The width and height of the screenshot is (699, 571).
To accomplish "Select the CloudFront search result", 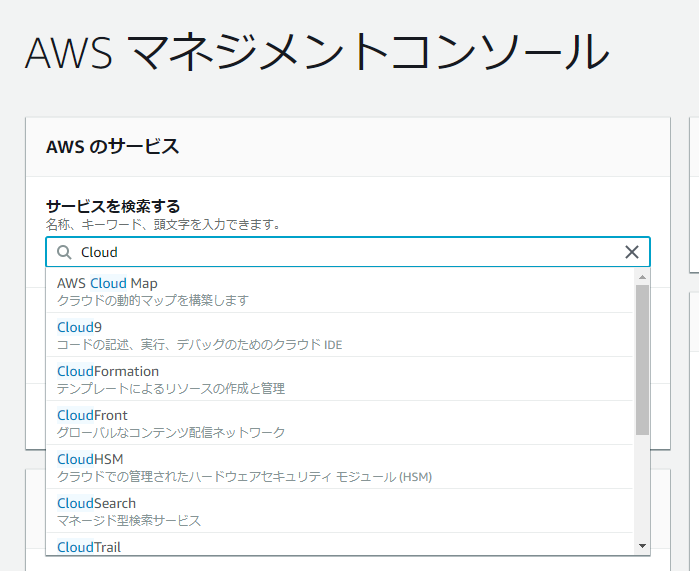I will pos(340,423).
